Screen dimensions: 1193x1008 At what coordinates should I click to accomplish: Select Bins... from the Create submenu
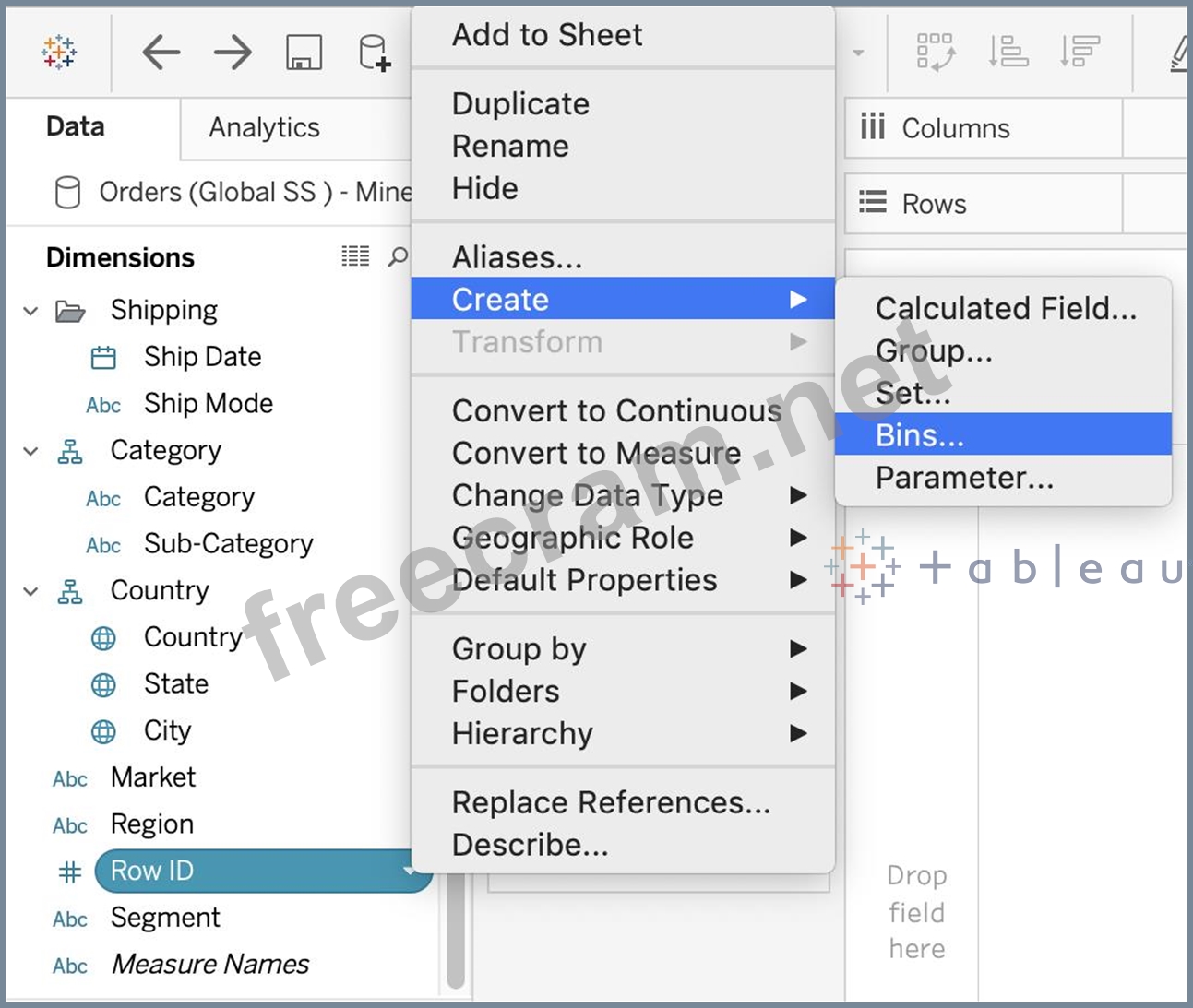[920, 435]
